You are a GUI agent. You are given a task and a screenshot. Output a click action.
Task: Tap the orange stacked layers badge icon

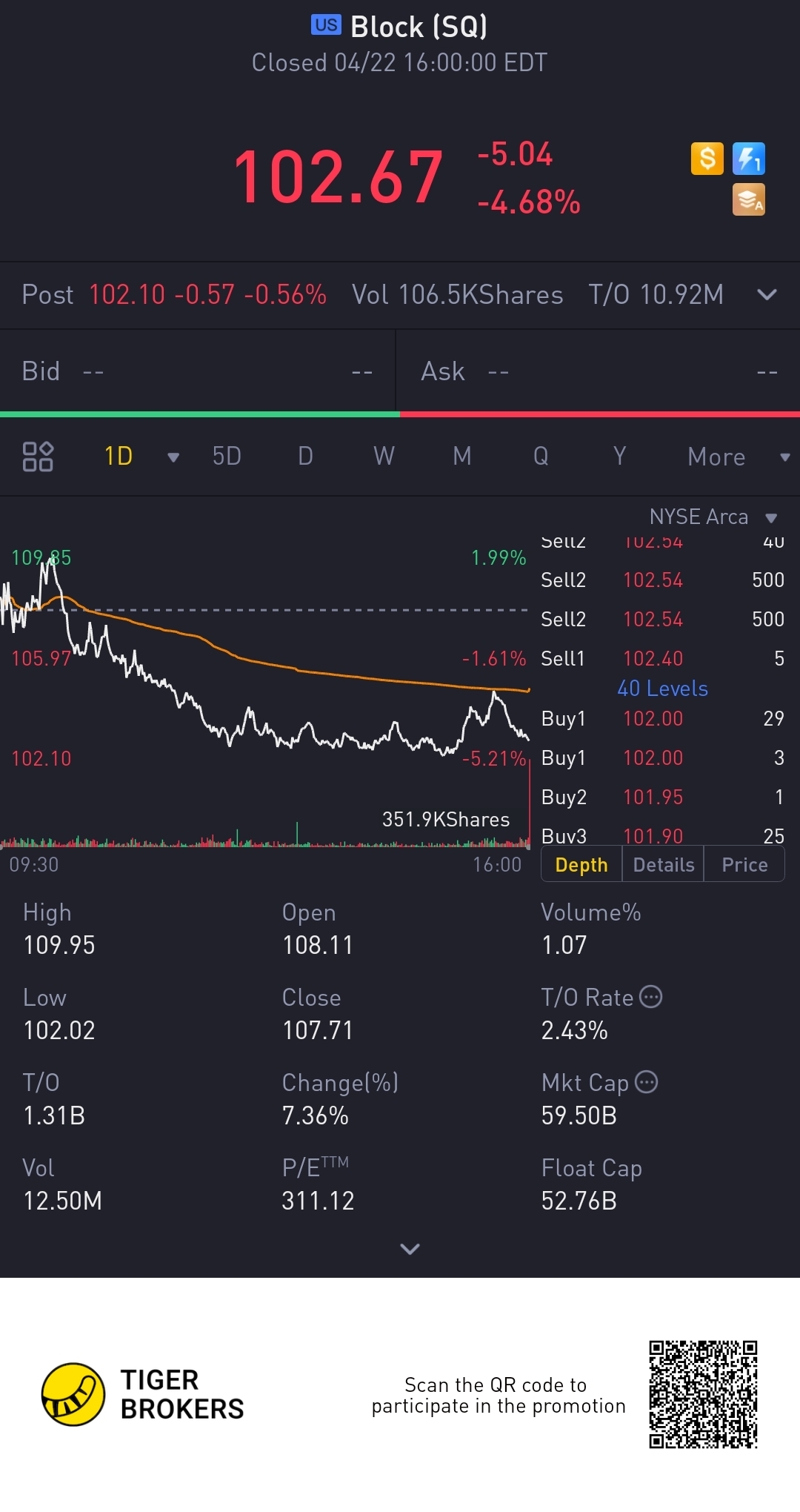[748, 199]
